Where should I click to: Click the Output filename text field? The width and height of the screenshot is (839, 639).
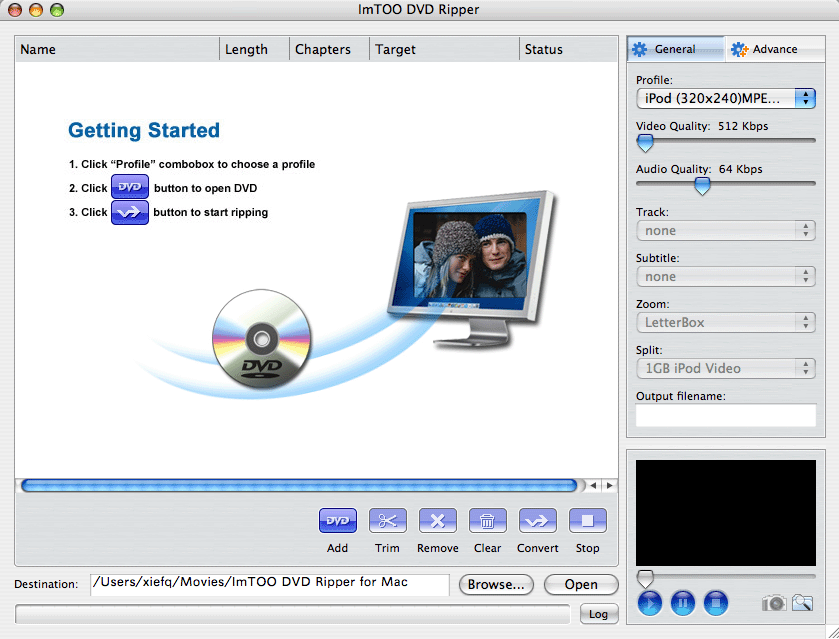point(725,415)
